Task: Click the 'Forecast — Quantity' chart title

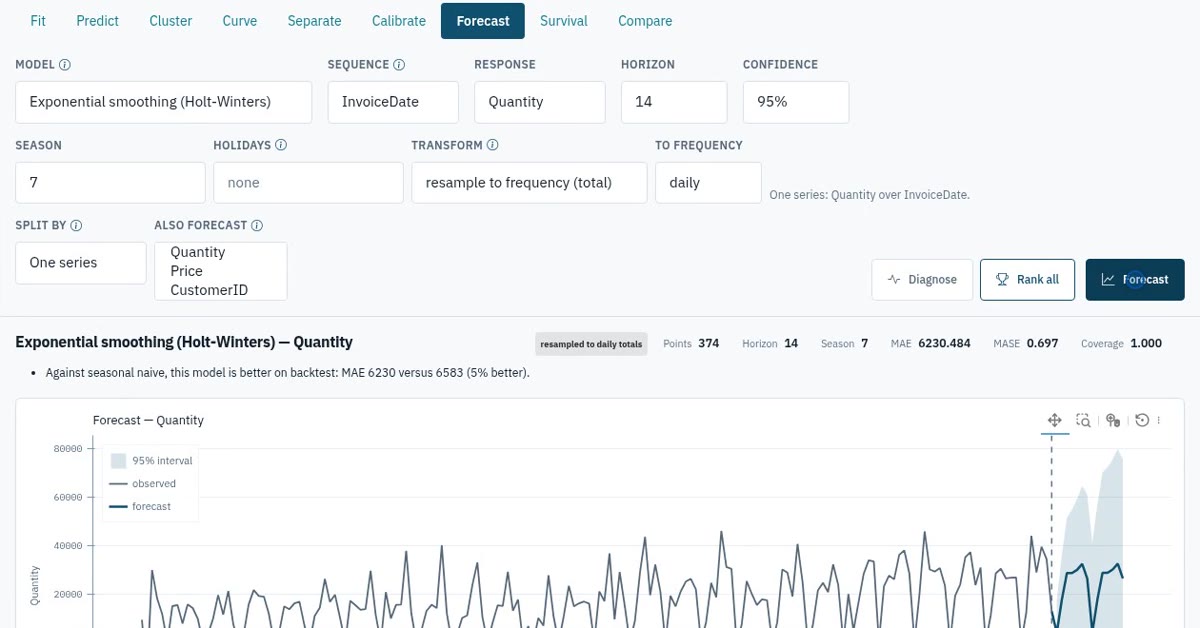Action: pyautogui.click(x=148, y=420)
